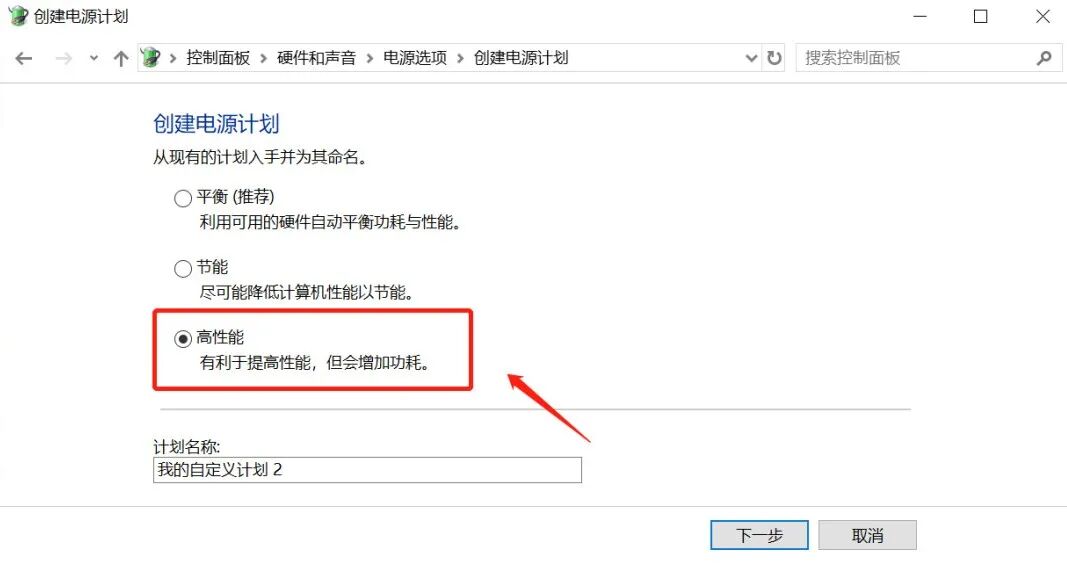Select the 平衡 (推荐) radio button

tap(182, 198)
